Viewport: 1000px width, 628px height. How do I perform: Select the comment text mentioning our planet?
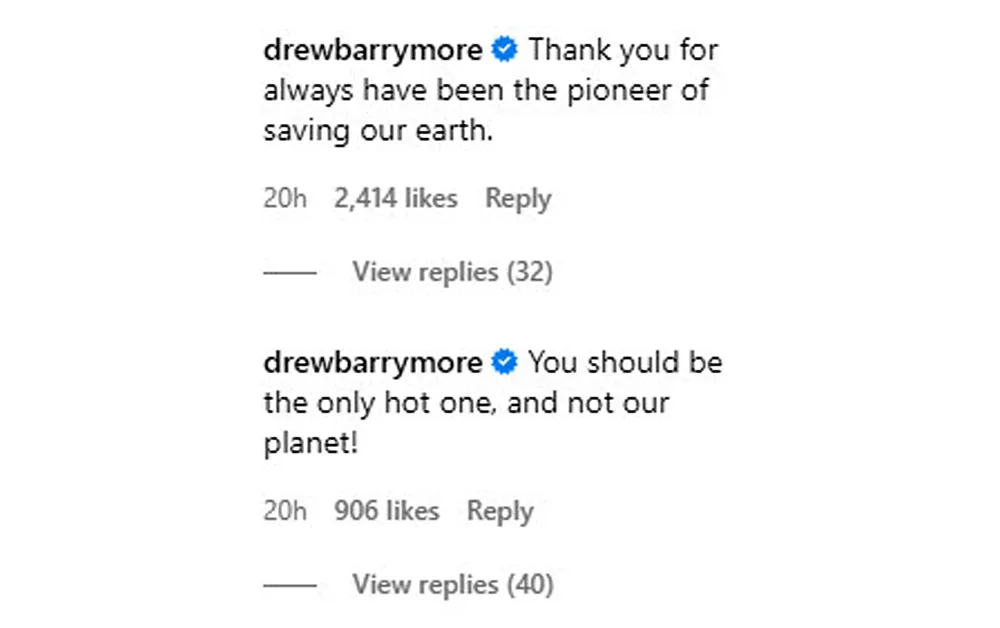point(465,403)
